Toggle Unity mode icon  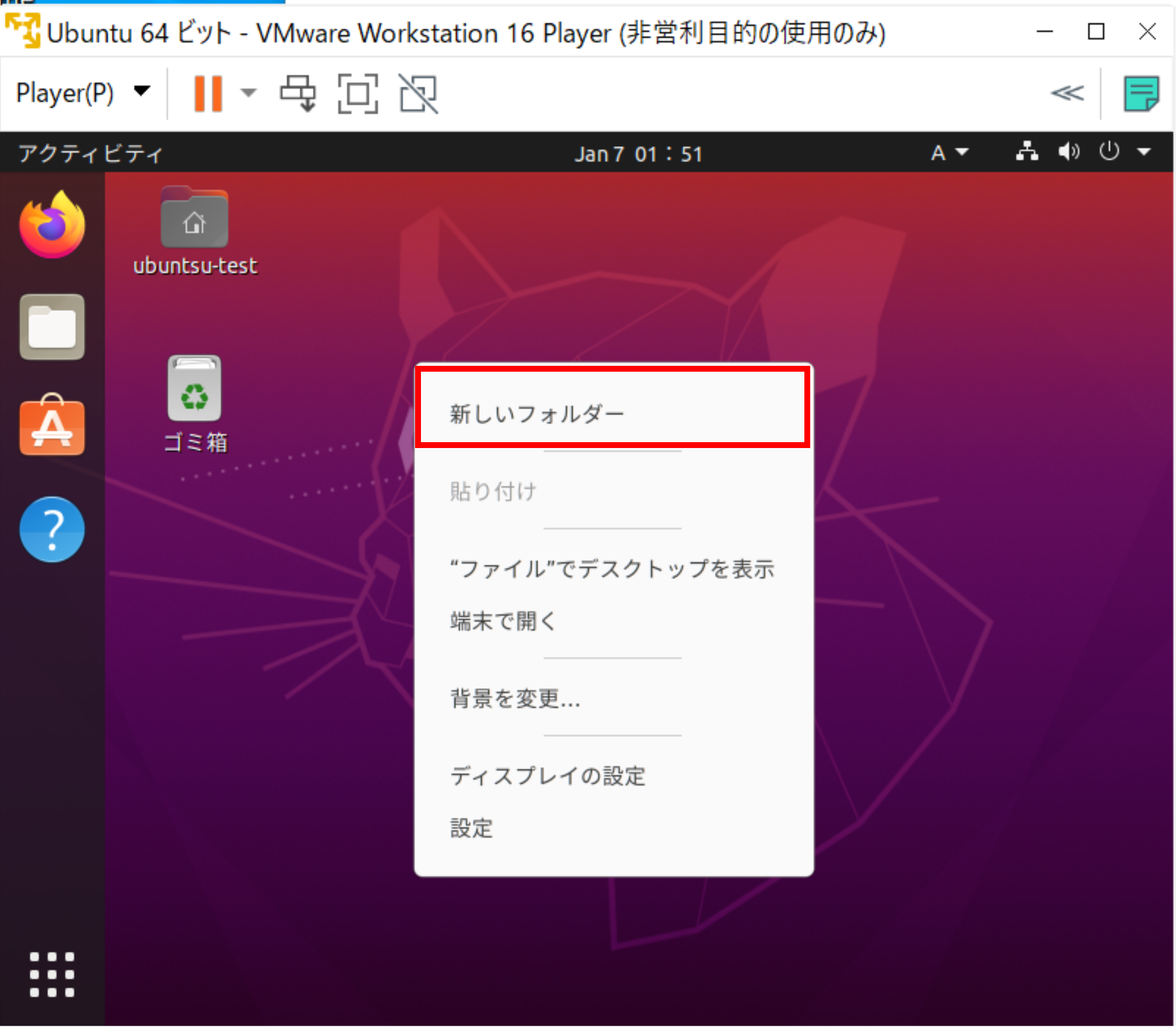tap(418, 93)
